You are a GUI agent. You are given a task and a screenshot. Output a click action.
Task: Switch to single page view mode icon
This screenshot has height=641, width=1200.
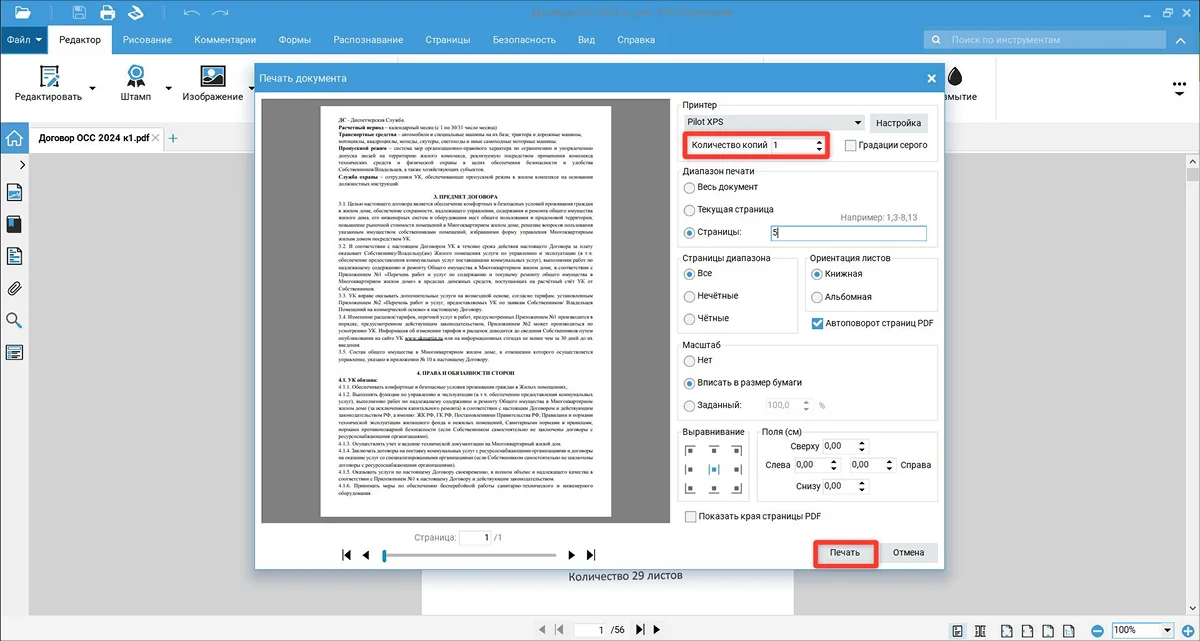pos(958,630)
